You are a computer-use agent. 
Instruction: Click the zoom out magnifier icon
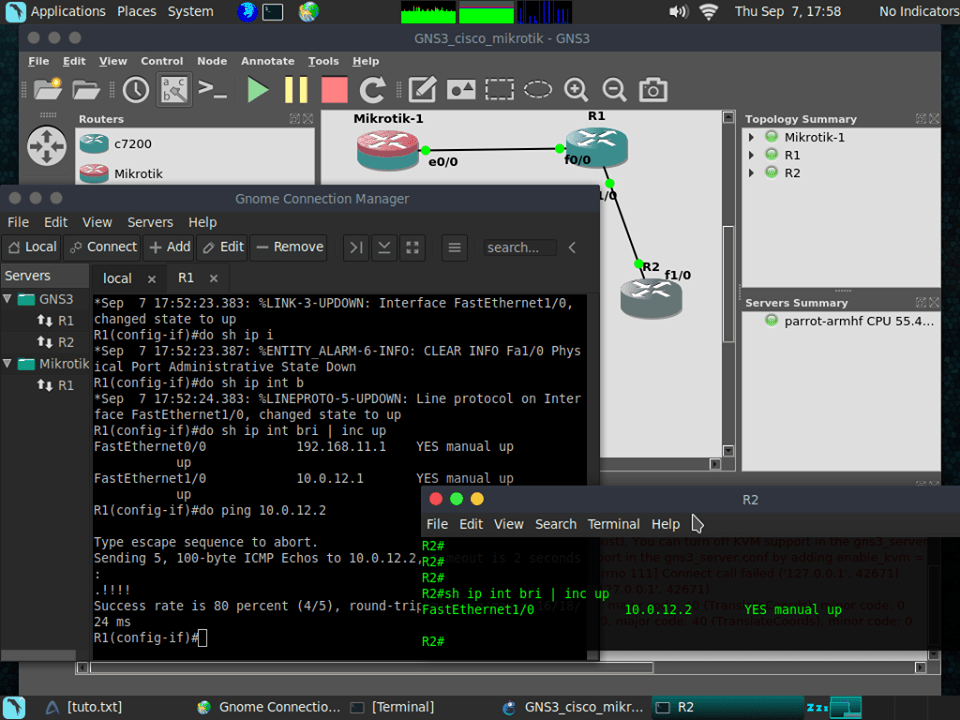coord(614,89)
